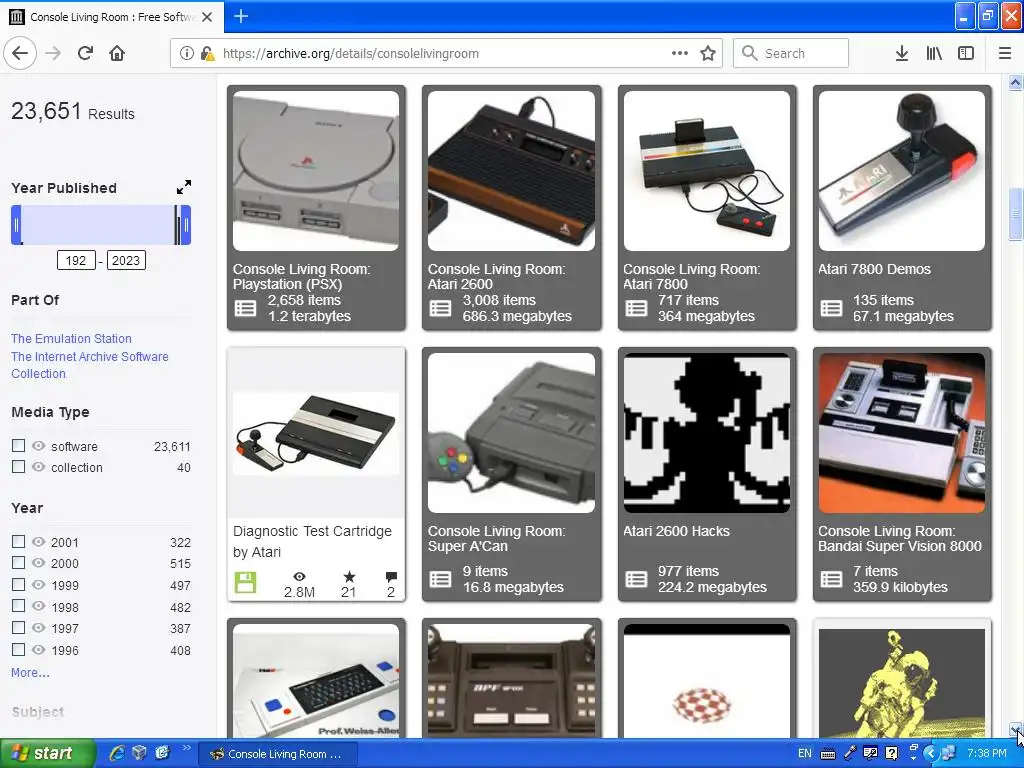Open the page actions three-dot menu
The height and width of the screenshot is (768, 1024).
coord(680,54)
